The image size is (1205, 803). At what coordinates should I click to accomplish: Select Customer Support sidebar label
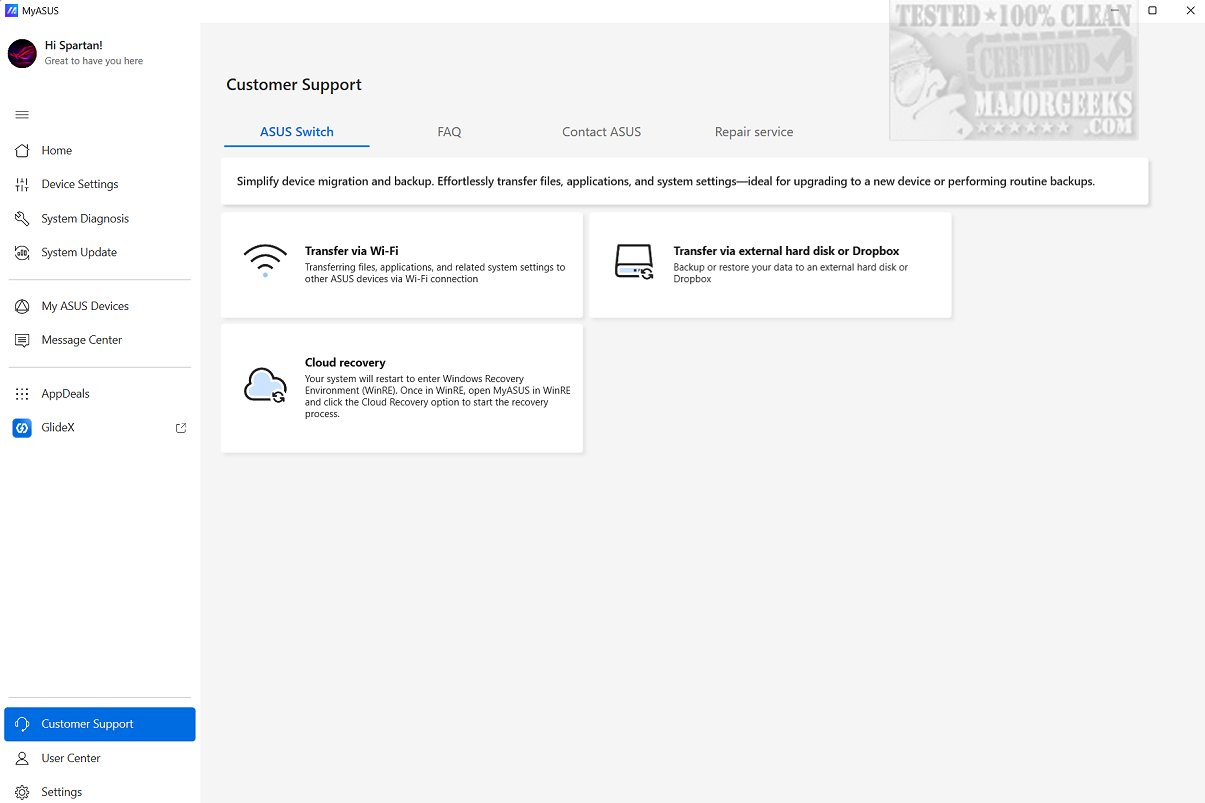(x=87, y=724)
